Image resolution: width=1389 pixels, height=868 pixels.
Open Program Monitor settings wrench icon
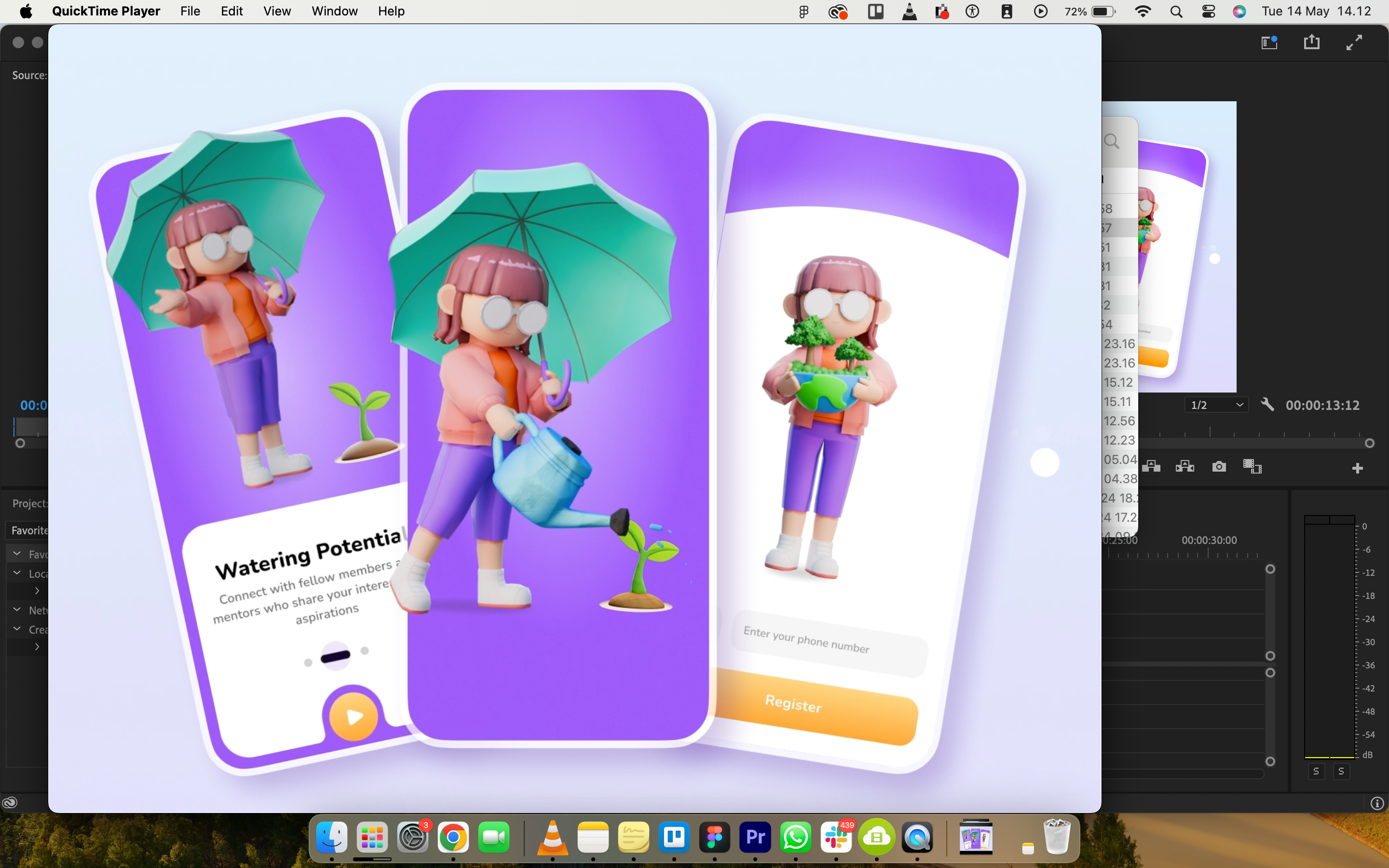pyautogui.click(x=1268, y=405)
